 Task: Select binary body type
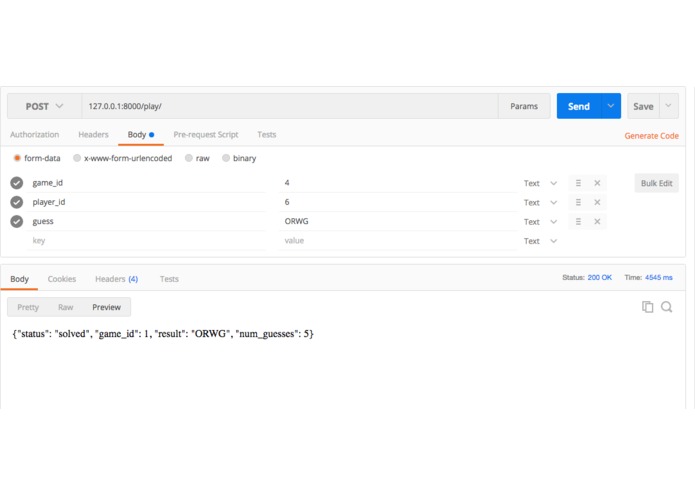coord(226,158)
